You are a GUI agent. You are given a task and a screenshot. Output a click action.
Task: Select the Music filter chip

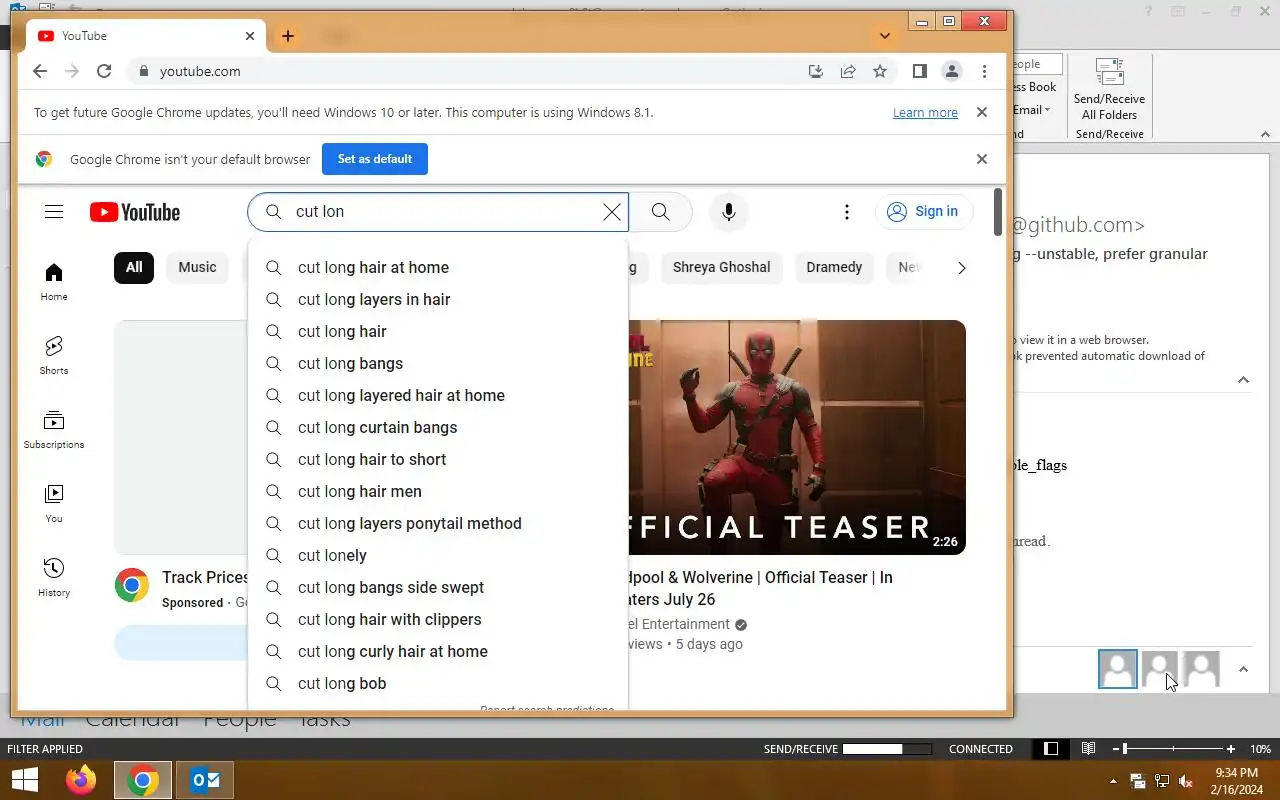click(x=197, y=267)
